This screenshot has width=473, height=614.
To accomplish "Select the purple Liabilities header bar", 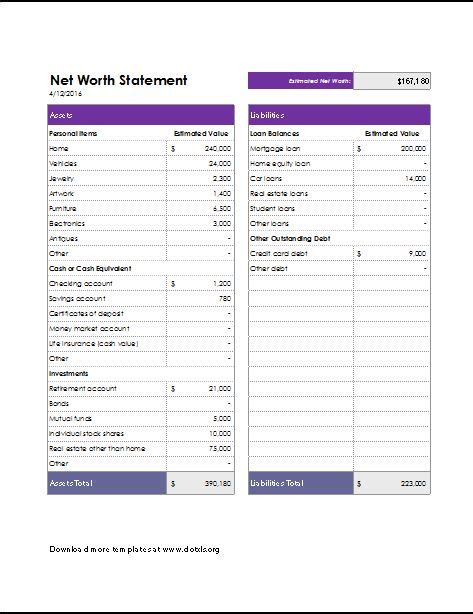I will (339, 115).
